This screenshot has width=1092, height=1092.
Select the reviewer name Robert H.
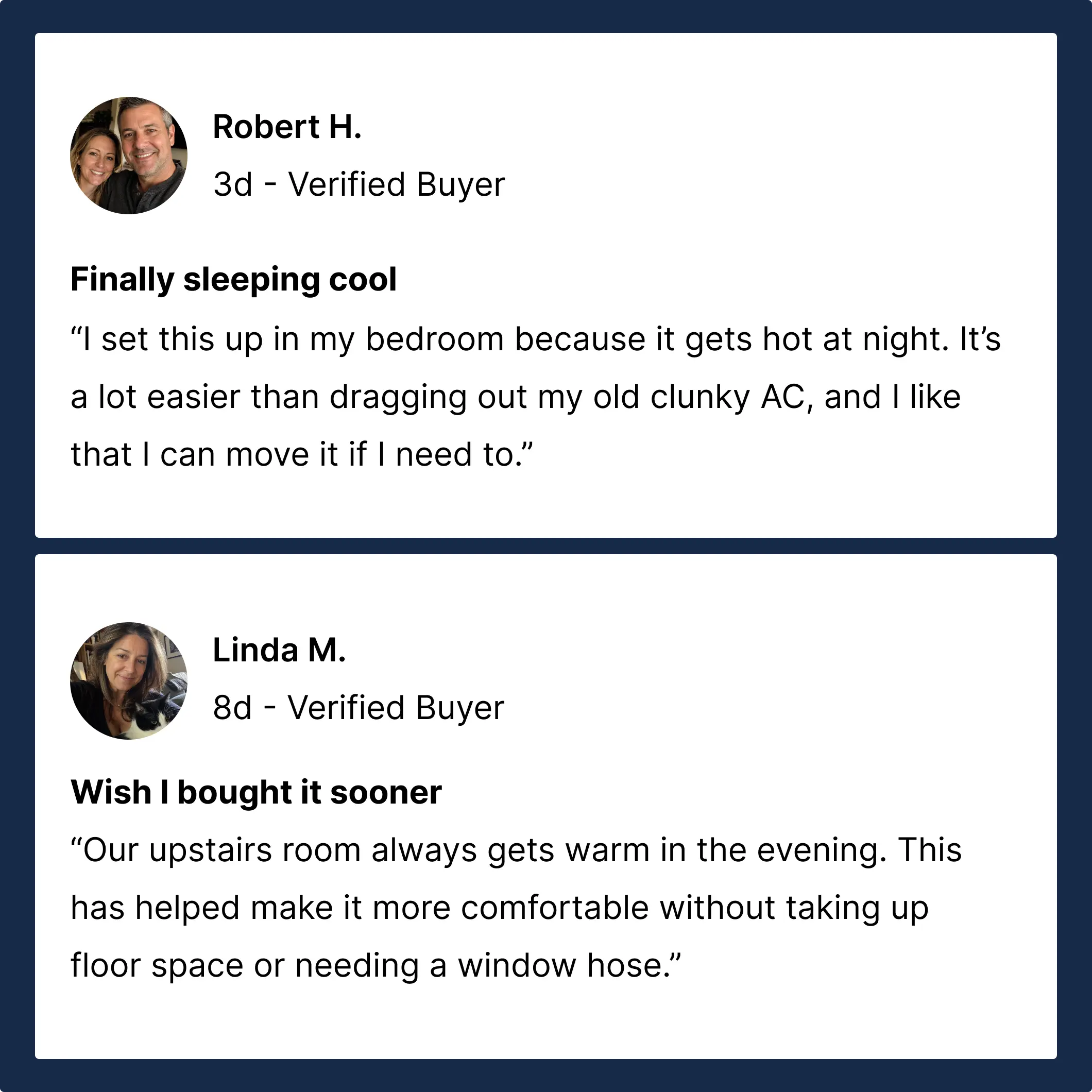287,127
